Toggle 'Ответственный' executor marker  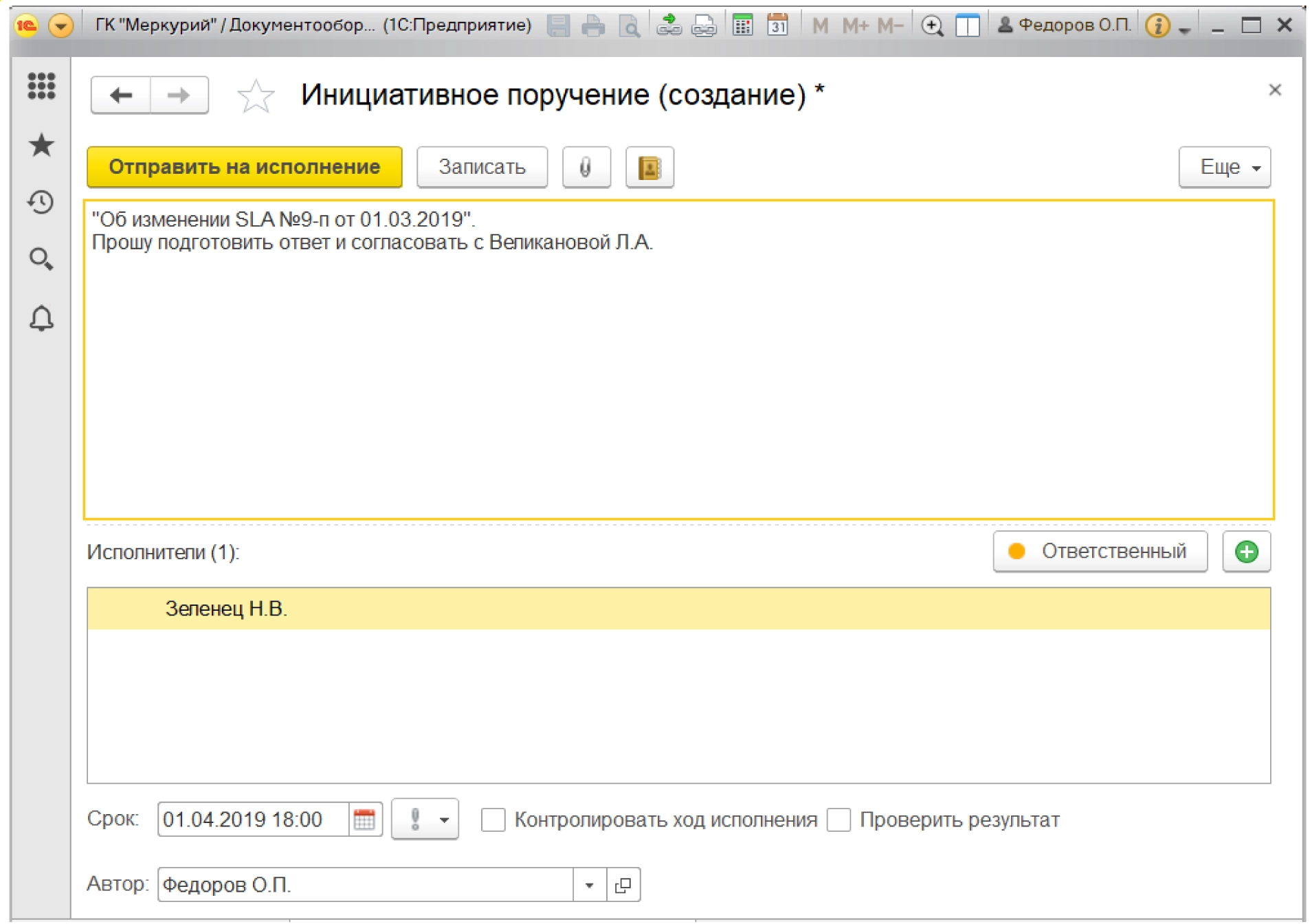[1099, 552]
